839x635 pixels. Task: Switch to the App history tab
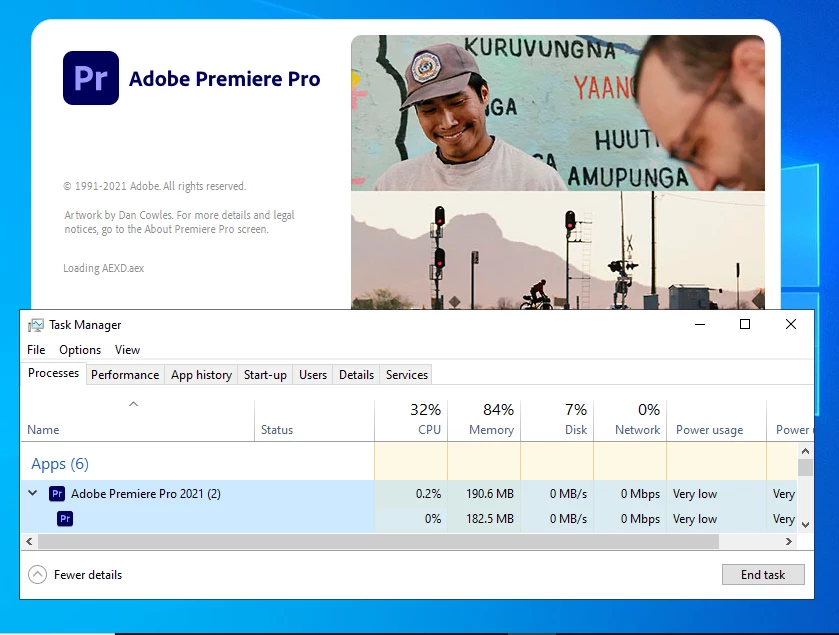(x=201, y=374)
